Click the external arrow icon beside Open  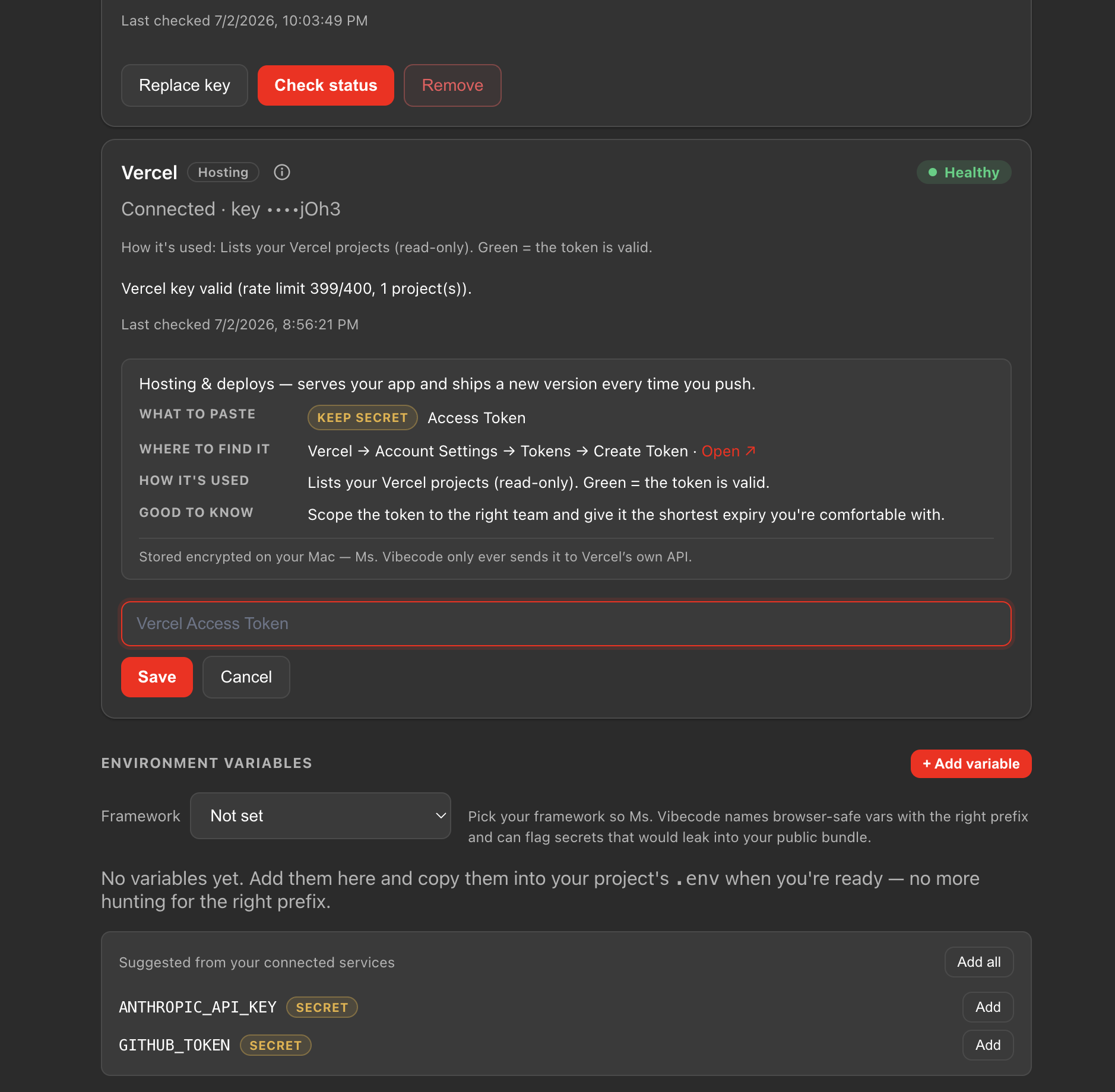pyautogui.click(x=750, y=451)
